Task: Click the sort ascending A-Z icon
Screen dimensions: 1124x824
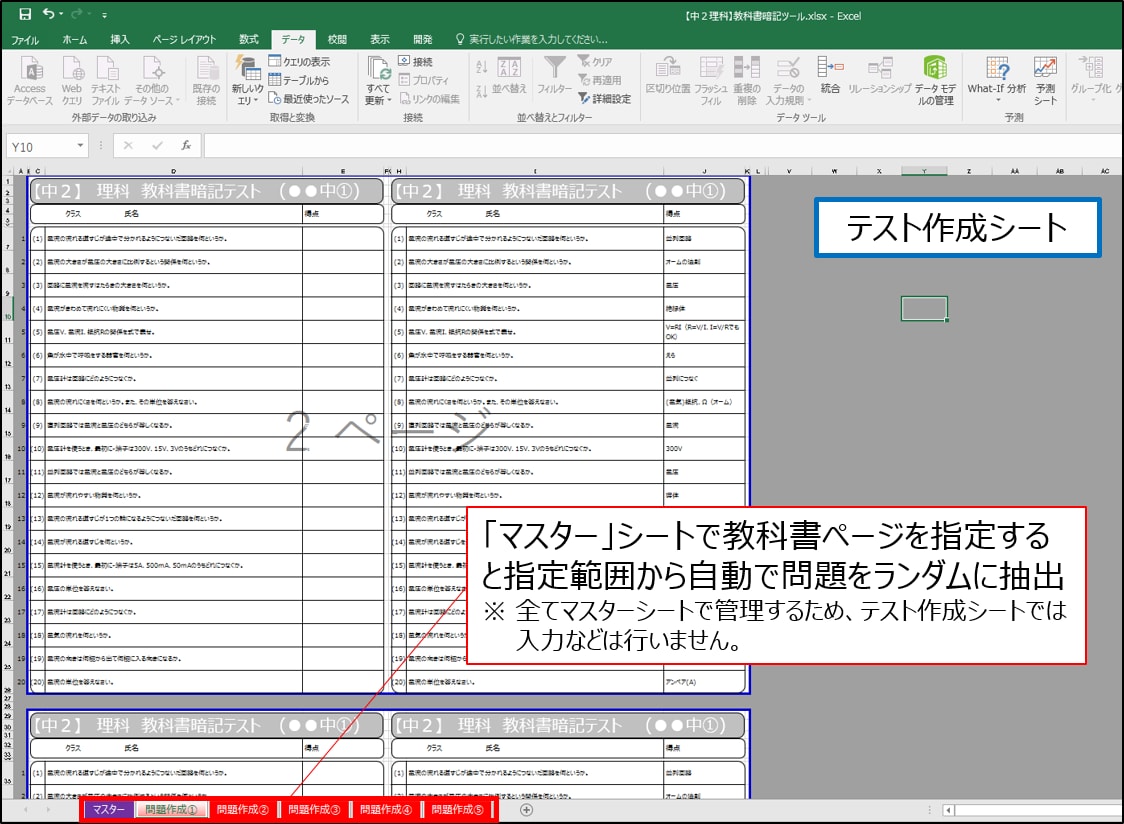Action: [x=482, y=67]
